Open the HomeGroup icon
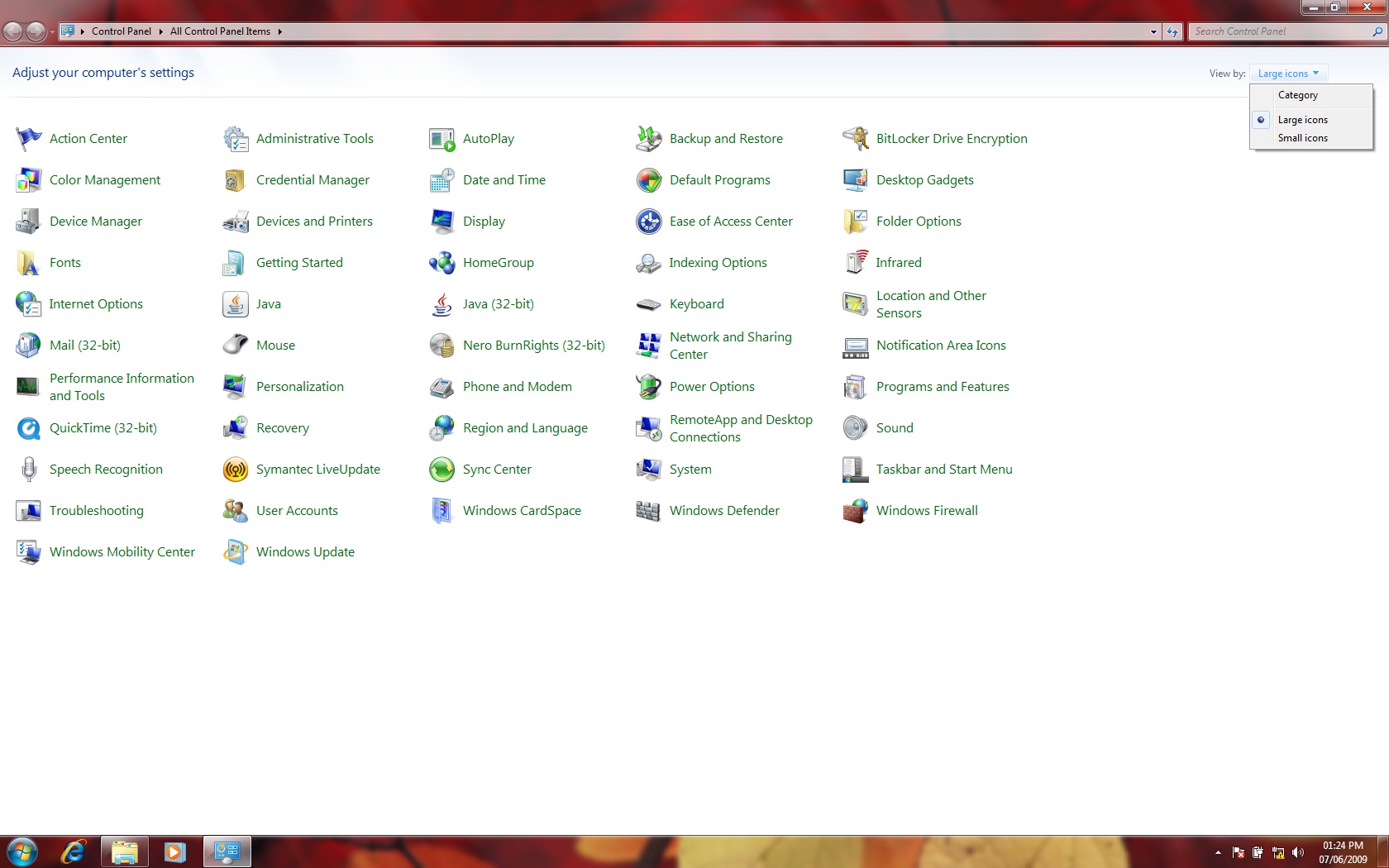1389x868 pixels. (442, 263)
